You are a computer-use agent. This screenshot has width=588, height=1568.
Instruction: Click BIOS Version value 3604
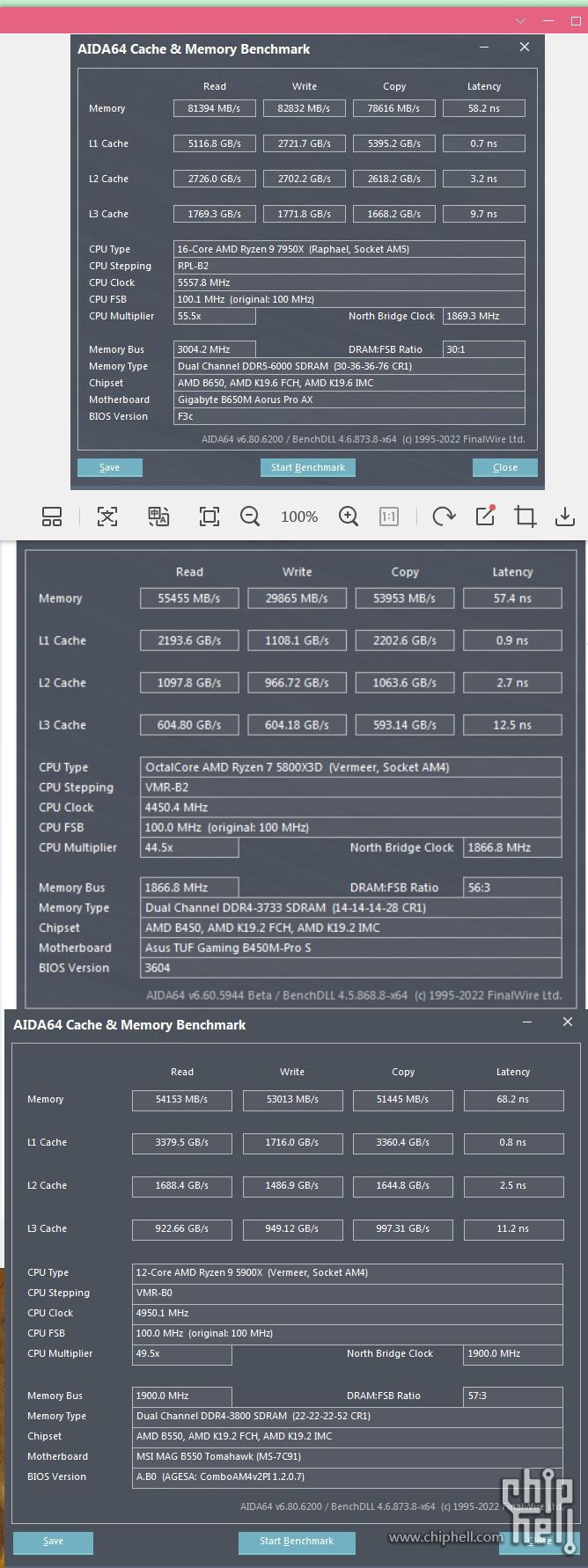(x=351, y=968)
